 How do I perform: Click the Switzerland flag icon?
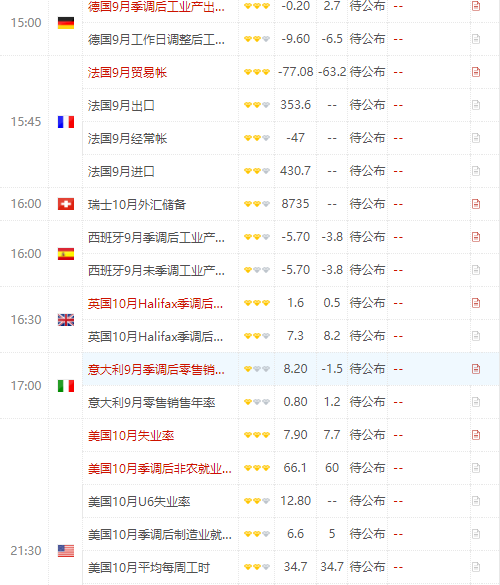(66, 204)
